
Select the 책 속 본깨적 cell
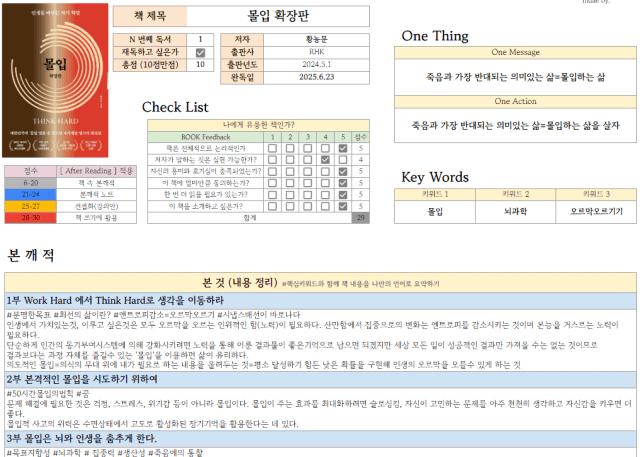click(x=96, y=183)
